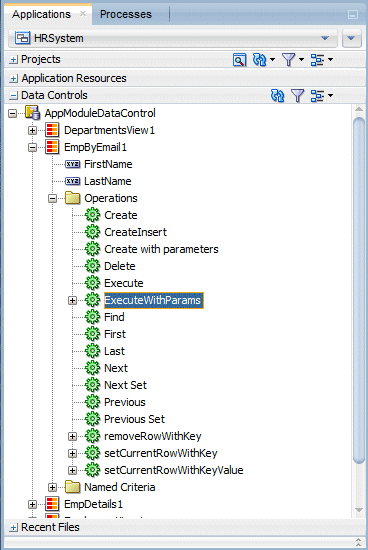Click the gear icon beside Find
The height and width of the screenshot is (550, 368).
pos(93,317)
